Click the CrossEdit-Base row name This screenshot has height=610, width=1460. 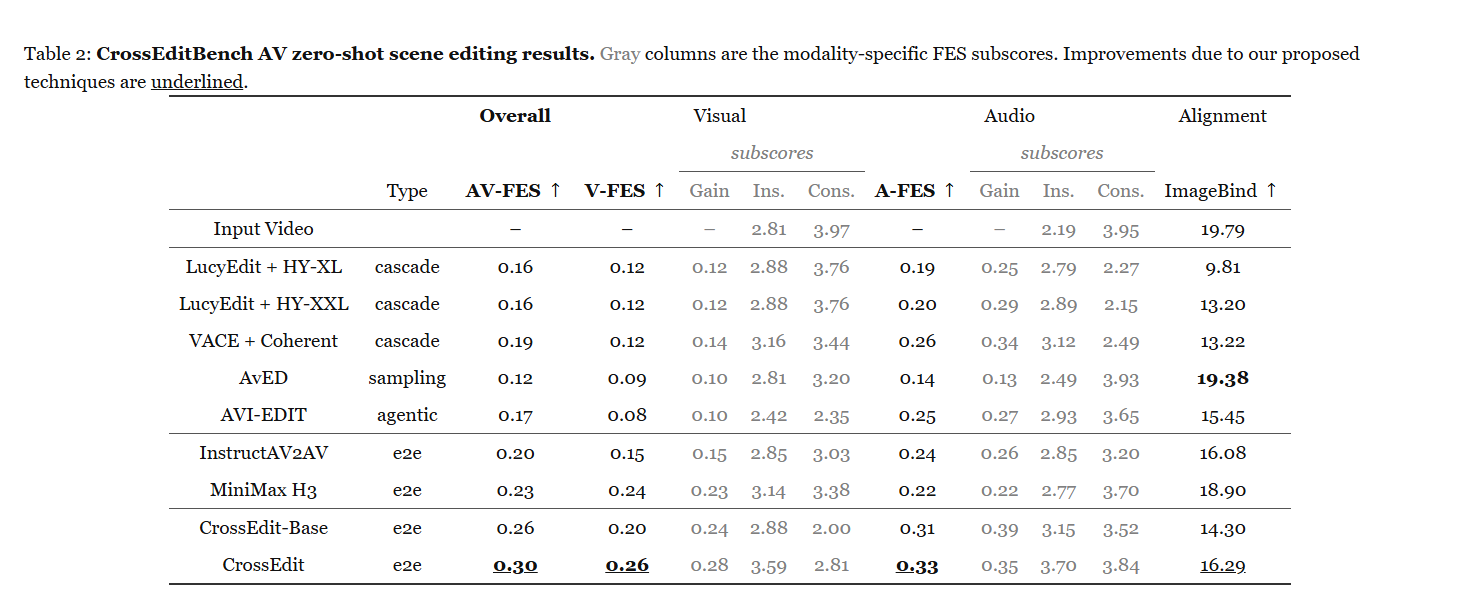pyautogui.click(x=263, y=528)
